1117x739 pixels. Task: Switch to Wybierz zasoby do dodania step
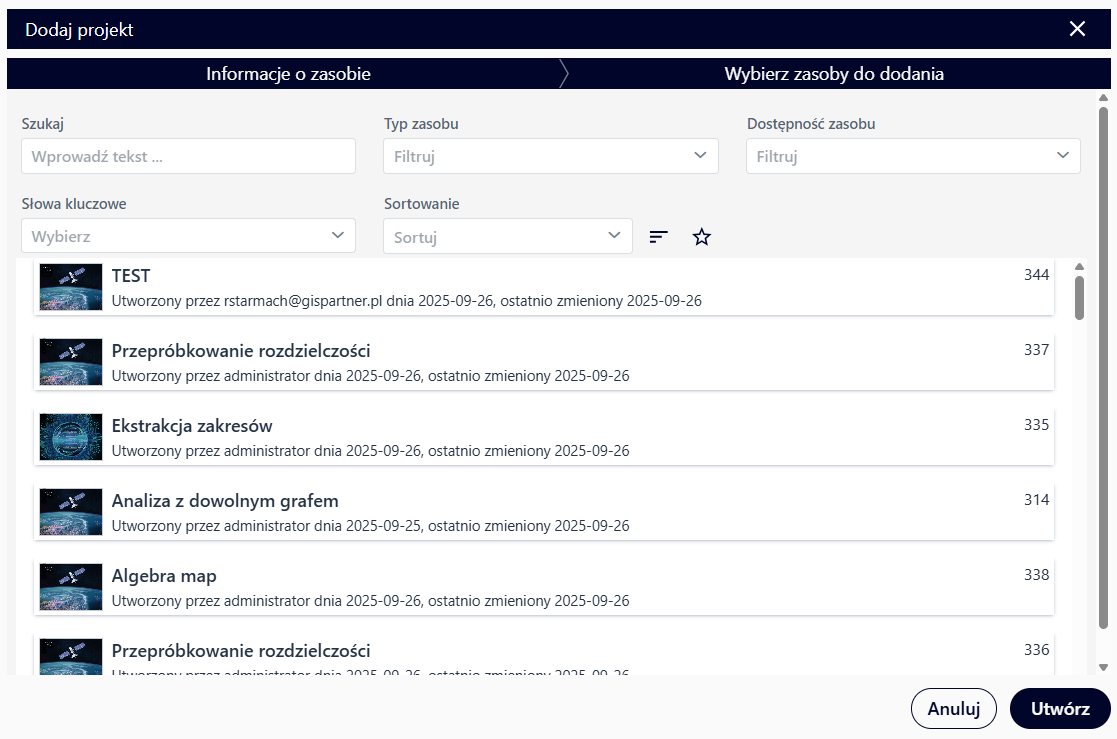point(834,74)
